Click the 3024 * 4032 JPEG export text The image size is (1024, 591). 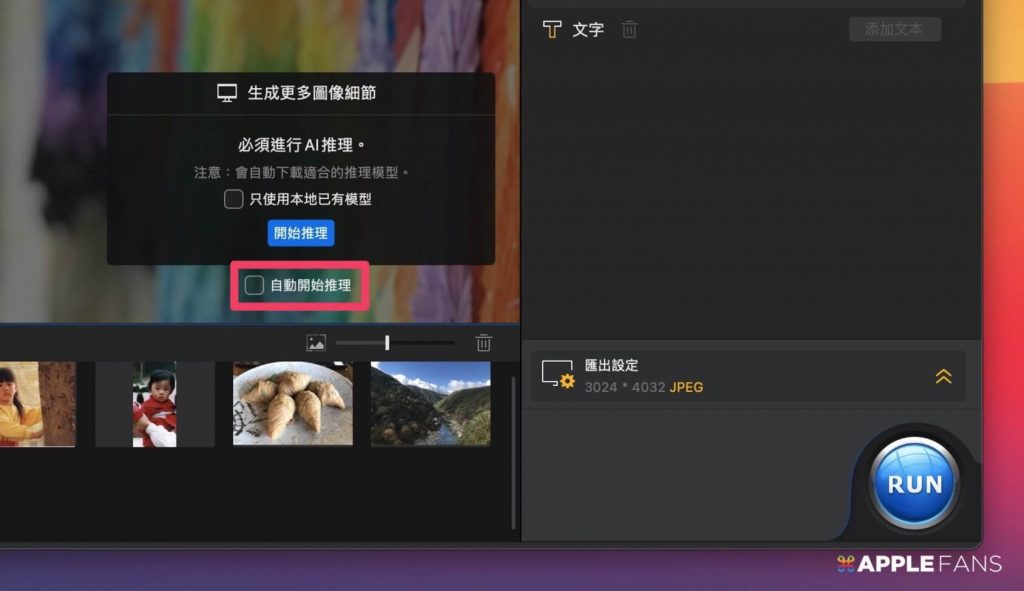[643, 387]
